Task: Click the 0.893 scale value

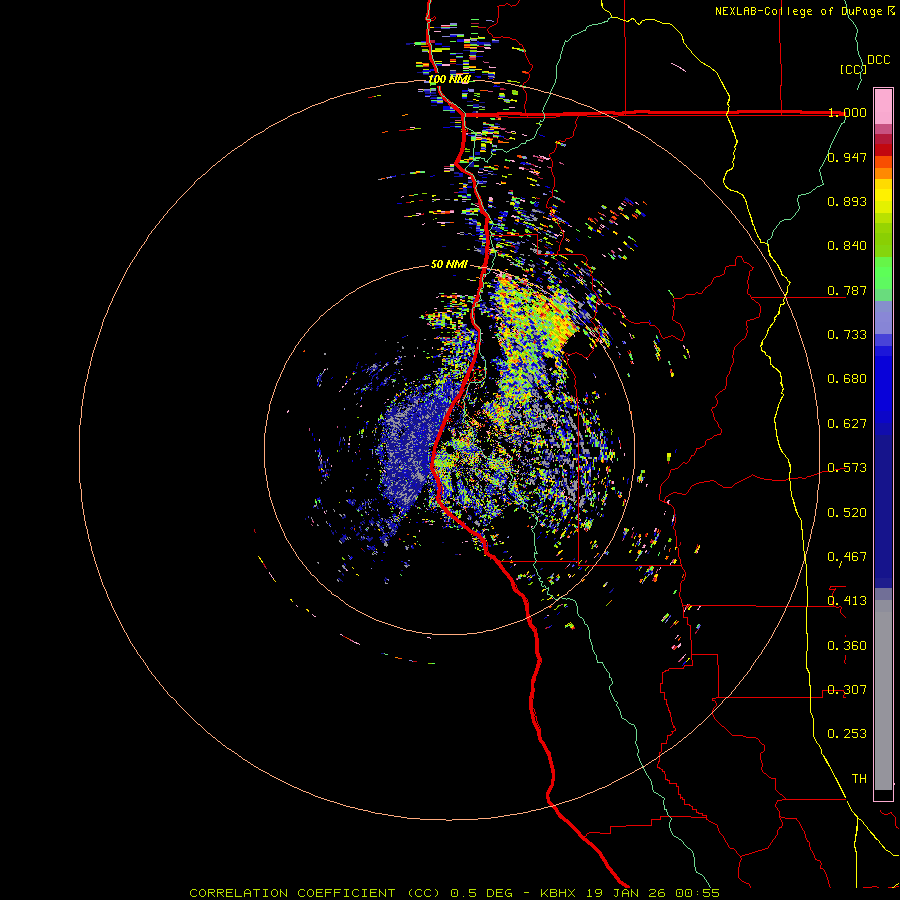Action: click(847, 201)
